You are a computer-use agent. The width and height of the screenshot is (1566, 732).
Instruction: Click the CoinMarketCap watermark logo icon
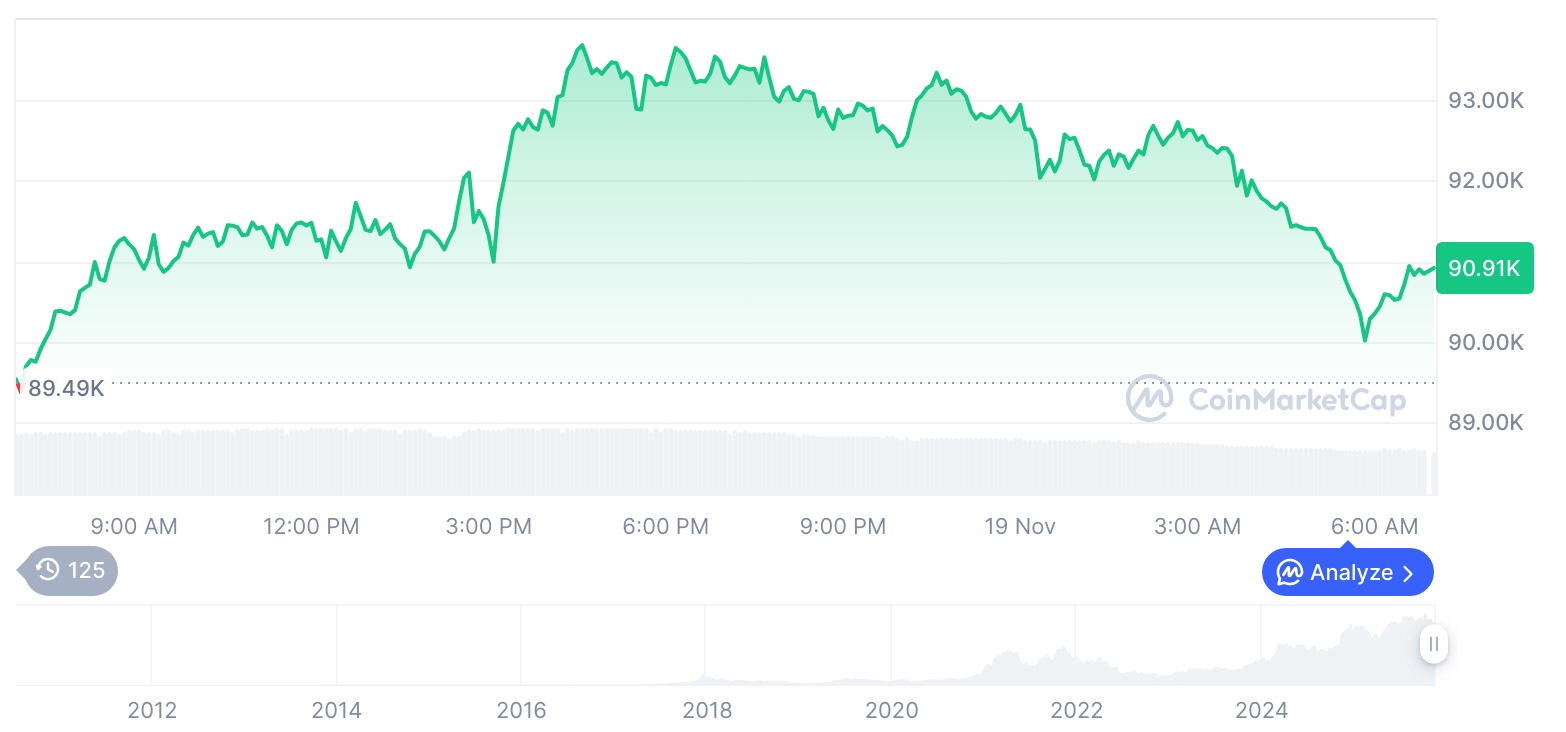point(1150,399)
